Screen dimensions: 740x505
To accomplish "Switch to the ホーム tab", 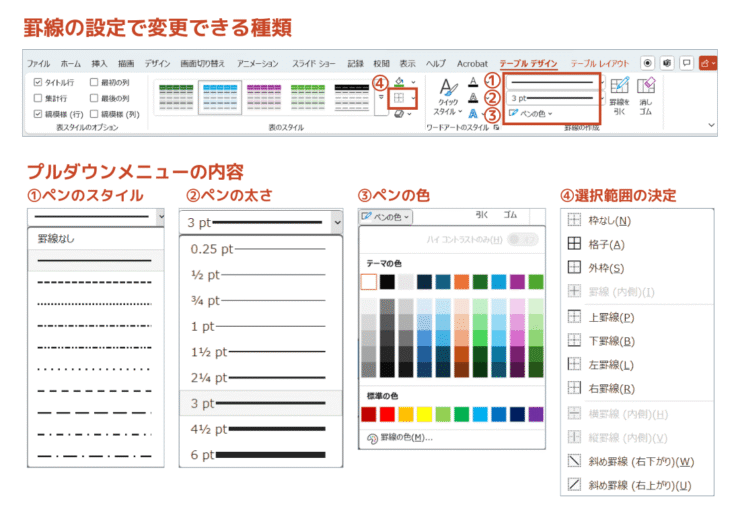I will (71, 63).
